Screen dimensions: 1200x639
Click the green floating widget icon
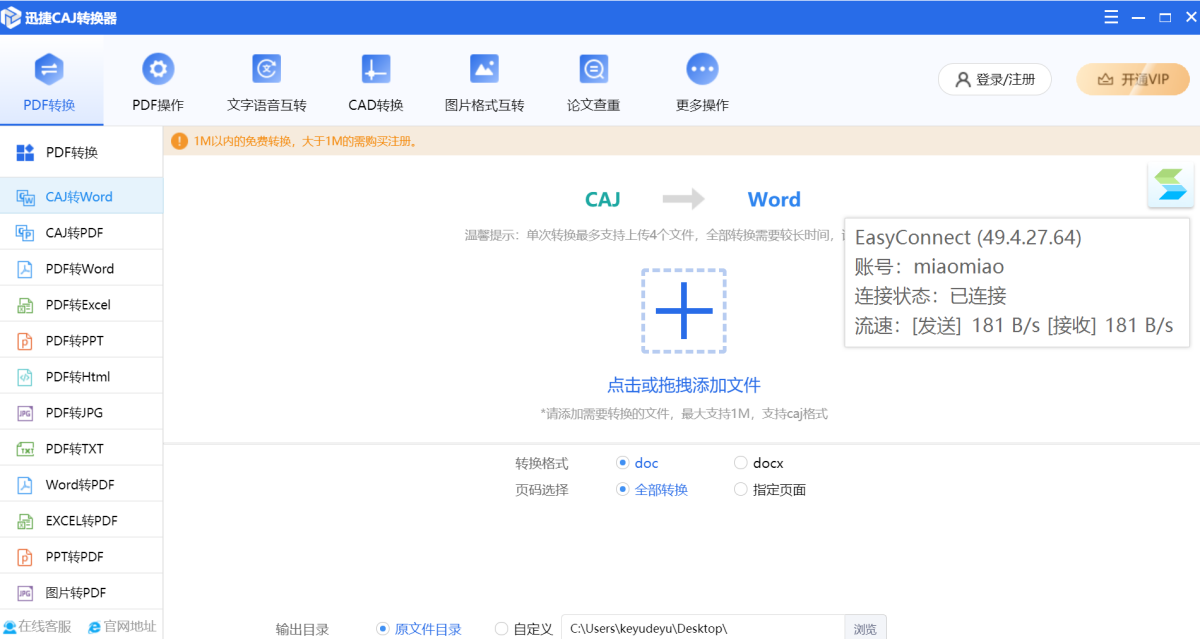[x=1170, y=185]
